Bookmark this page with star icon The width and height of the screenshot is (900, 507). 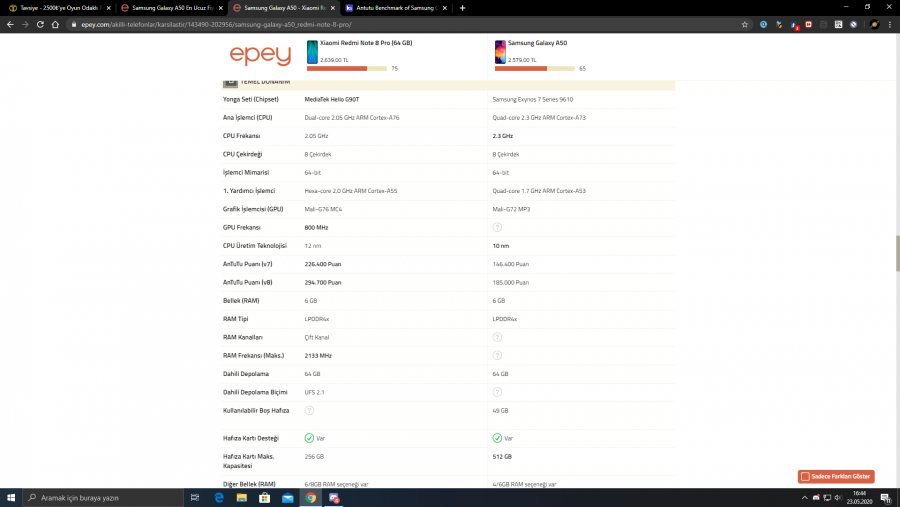tap(745, 25)
